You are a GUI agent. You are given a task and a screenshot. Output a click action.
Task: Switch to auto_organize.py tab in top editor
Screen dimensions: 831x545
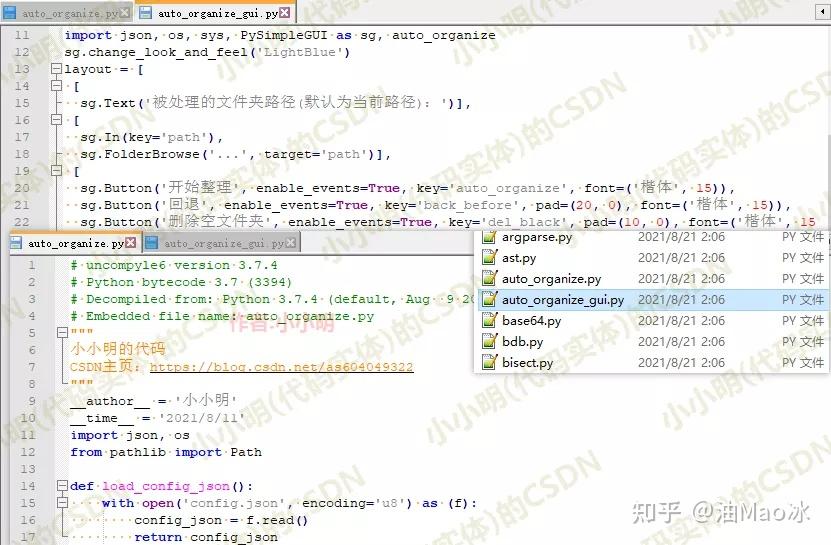tap(66, 13)
